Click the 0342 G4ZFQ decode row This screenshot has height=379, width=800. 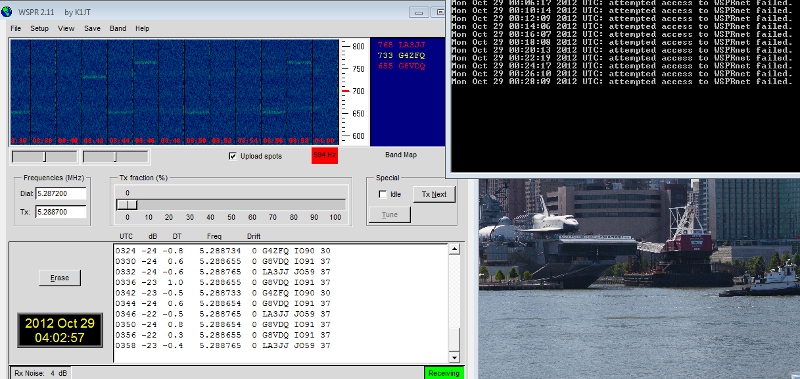click(x=223, y=293)
